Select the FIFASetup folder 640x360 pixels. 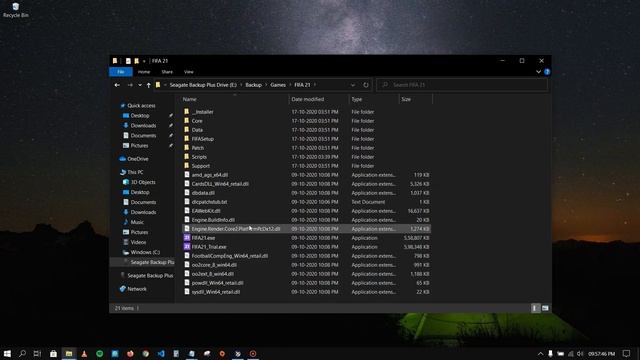(x=202, y=139)
